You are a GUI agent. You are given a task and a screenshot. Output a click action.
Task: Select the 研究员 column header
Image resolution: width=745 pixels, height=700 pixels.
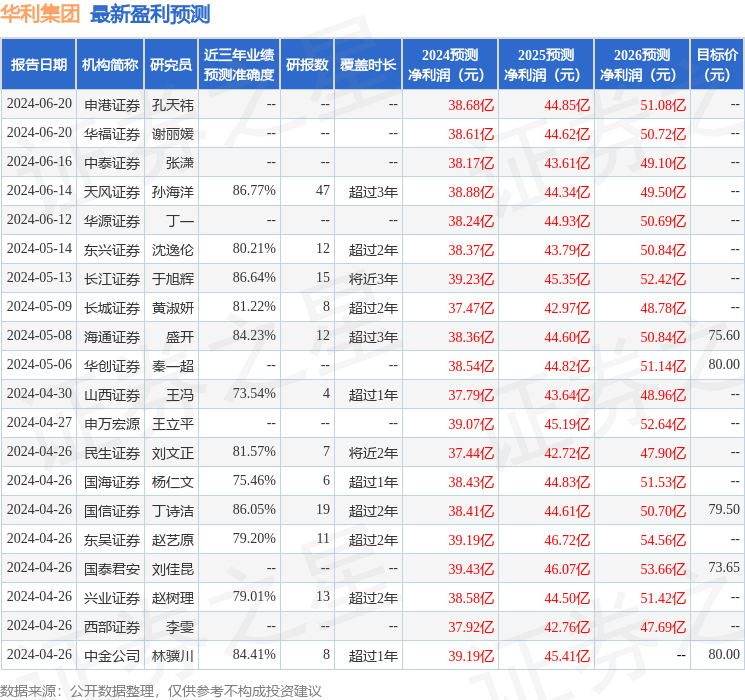171,65
